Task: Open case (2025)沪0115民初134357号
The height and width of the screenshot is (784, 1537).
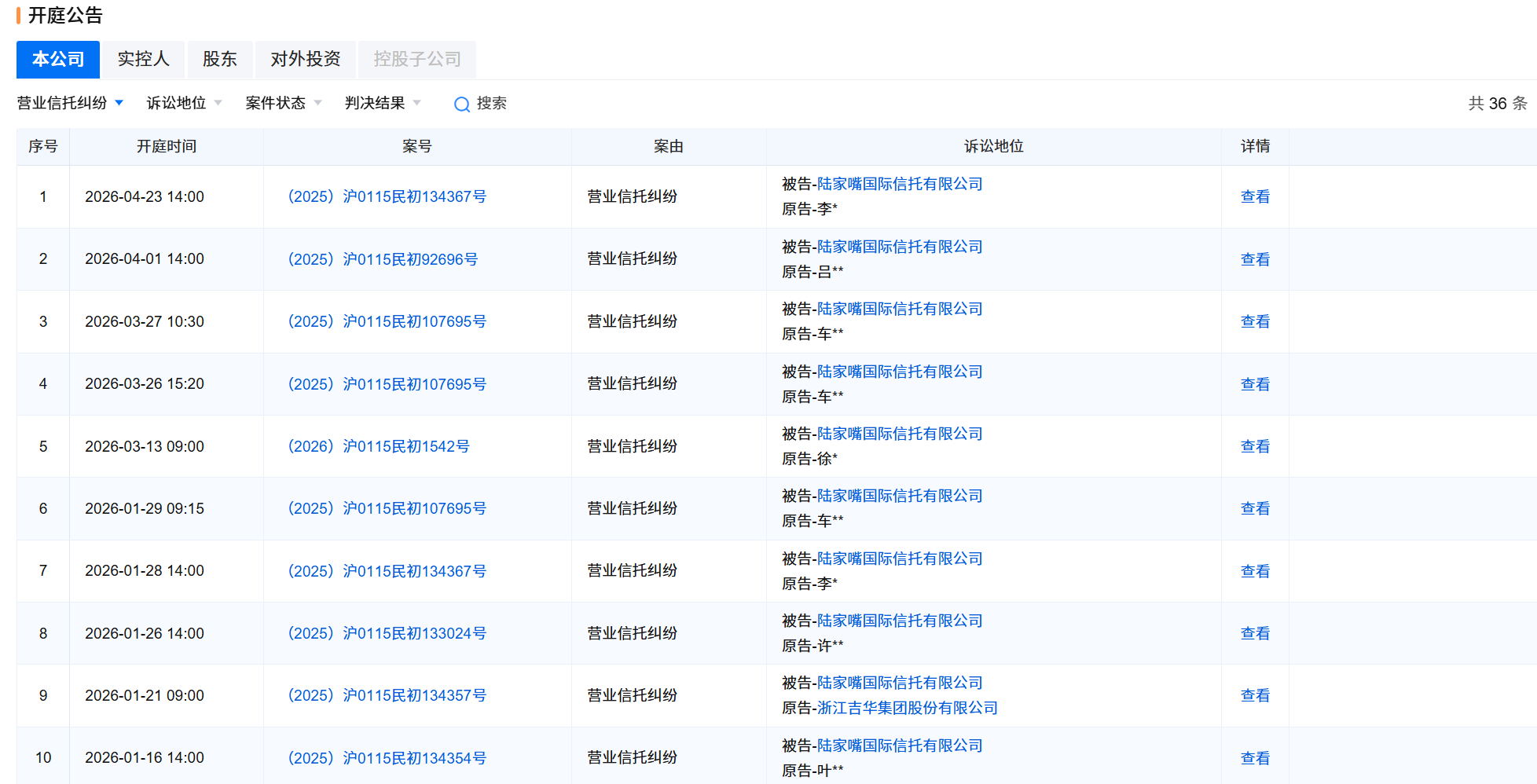Action: [x=387, y=695]
